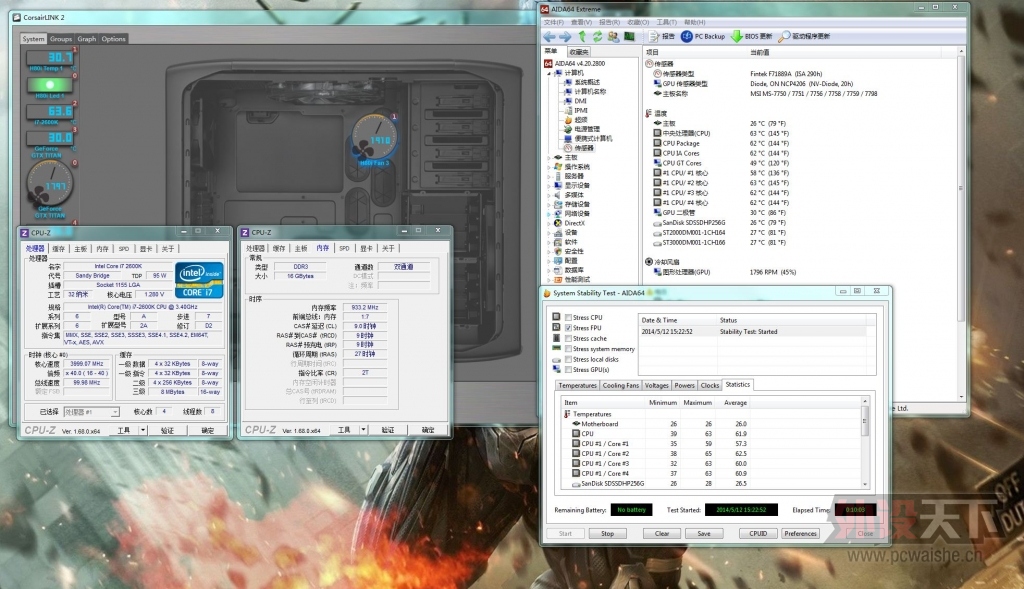Switch to the Temperatures tab in Stability Test

pos(577,385)
